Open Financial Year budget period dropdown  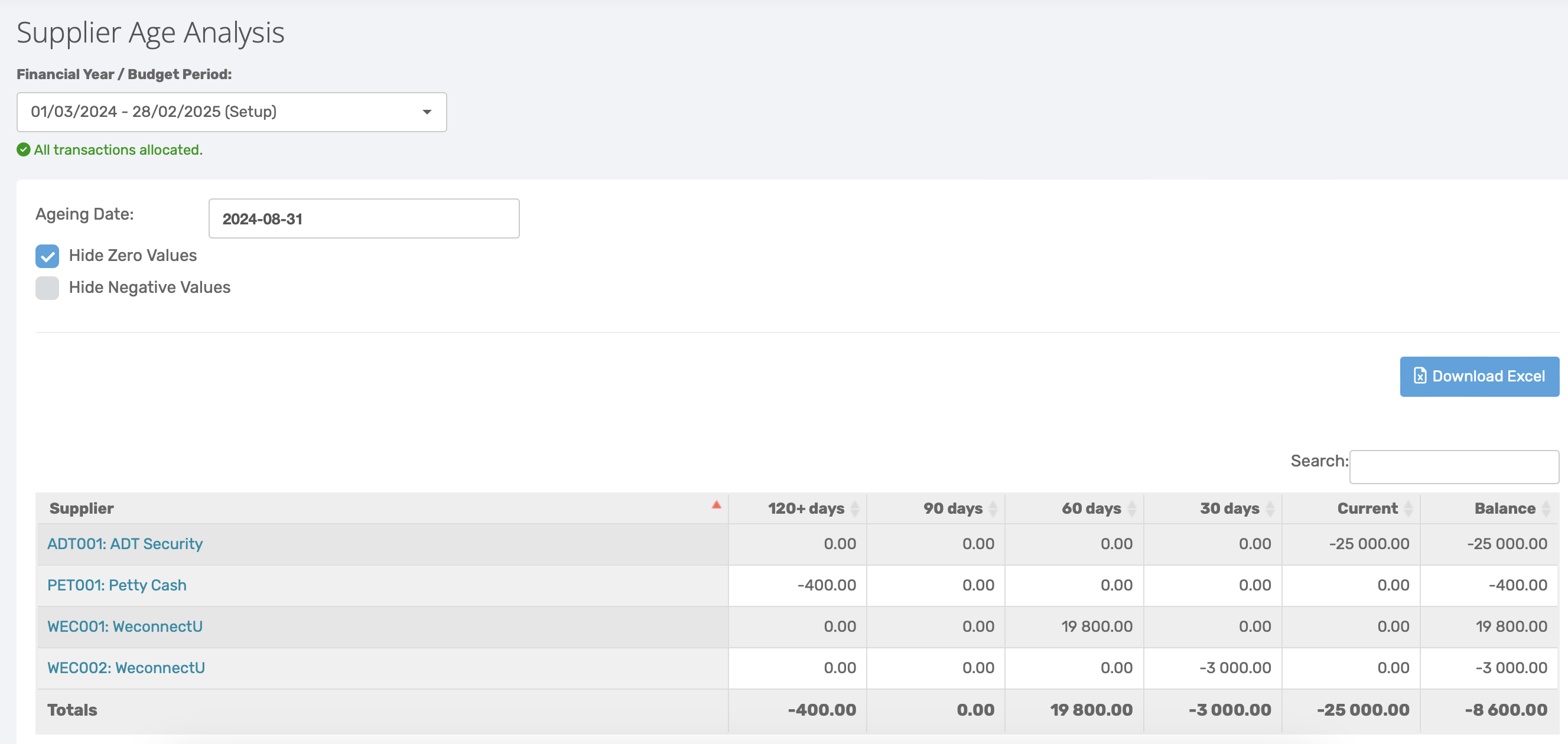coord(232,112)
